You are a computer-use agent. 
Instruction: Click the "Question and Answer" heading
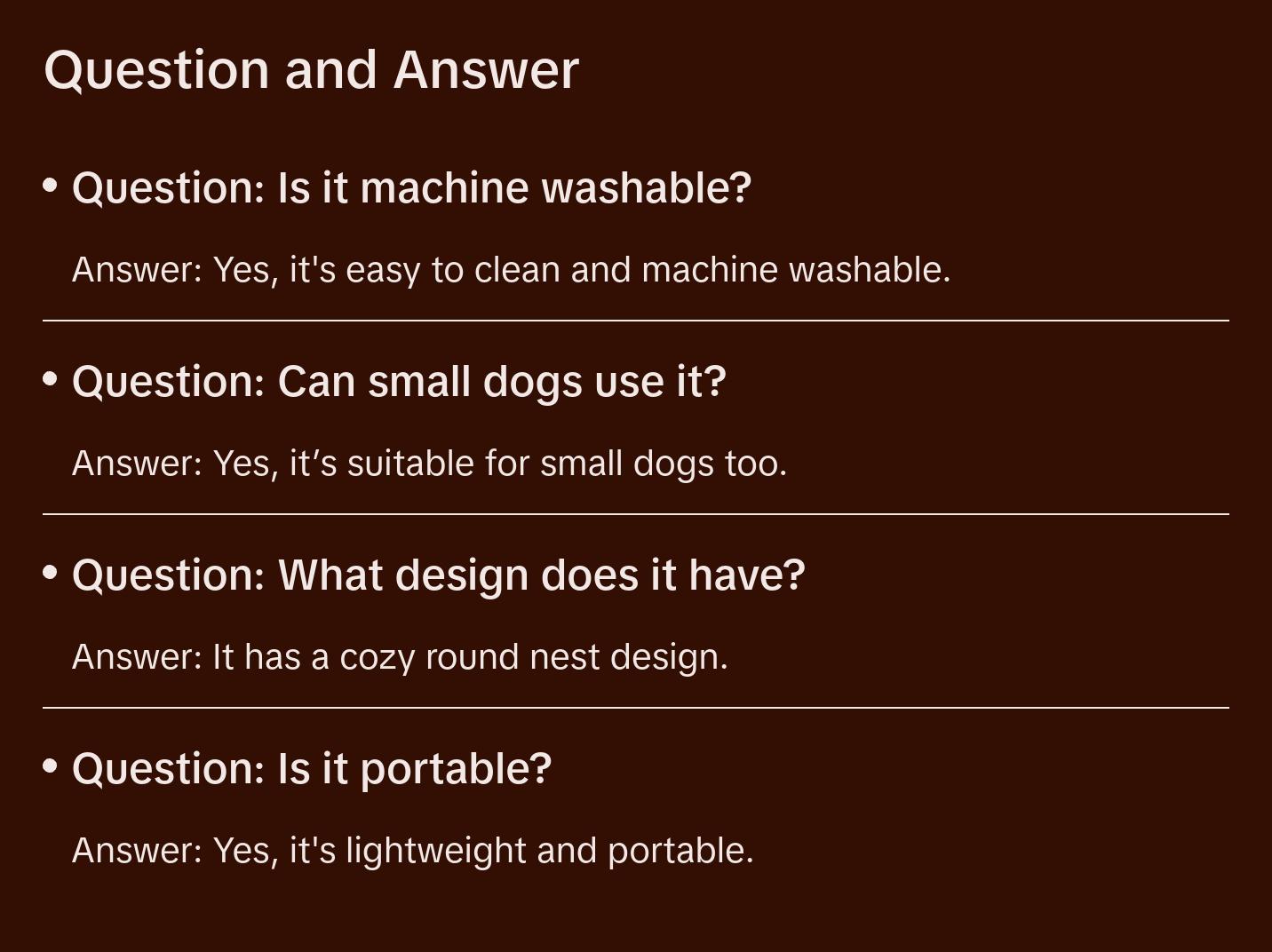(x=311, y=69)
